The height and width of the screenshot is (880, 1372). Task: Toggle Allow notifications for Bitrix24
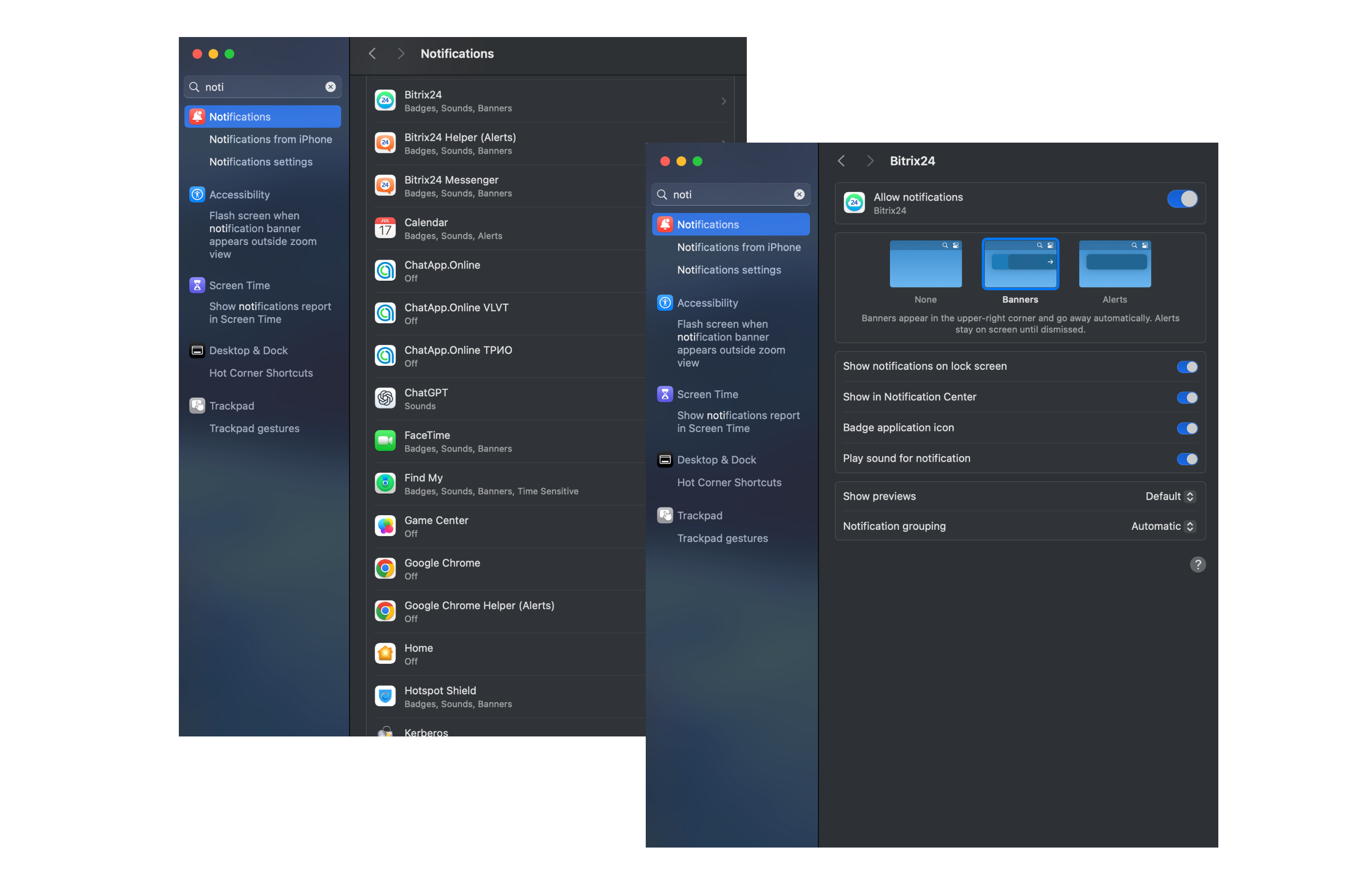pos(1182,199)
